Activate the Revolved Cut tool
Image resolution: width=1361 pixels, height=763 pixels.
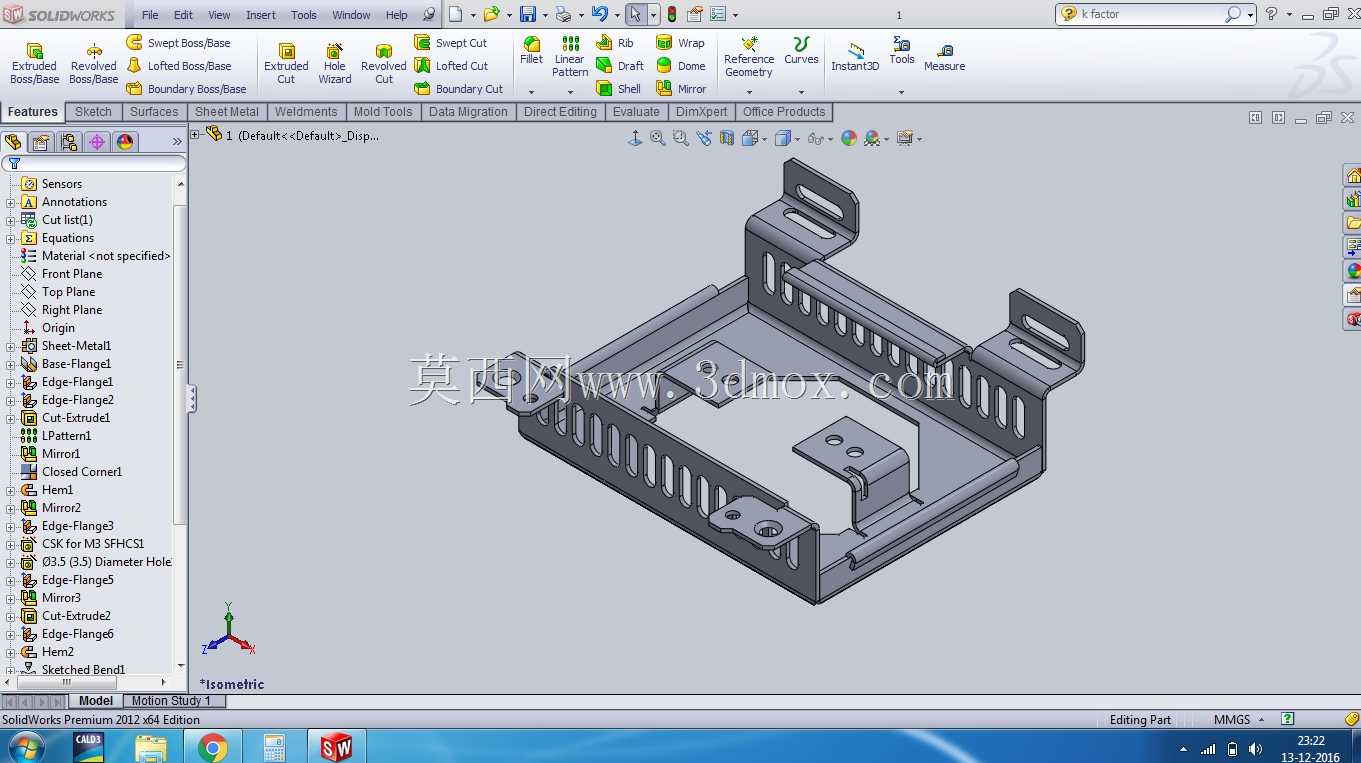coord(384,64)
